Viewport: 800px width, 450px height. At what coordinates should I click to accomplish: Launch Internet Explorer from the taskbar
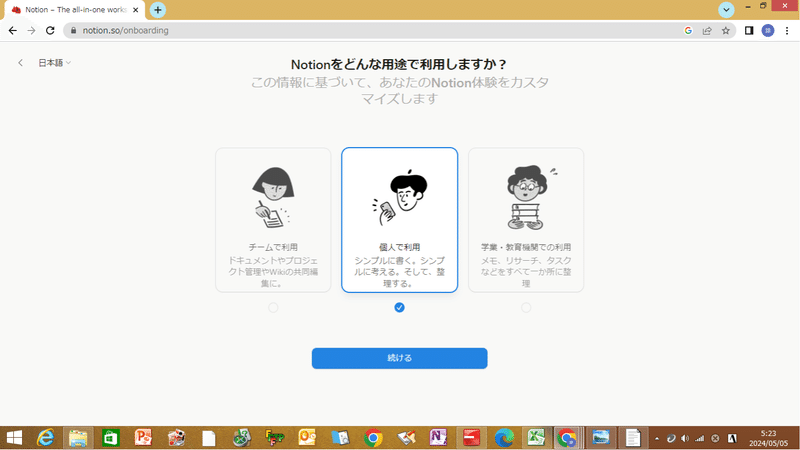tap(45, 438)
